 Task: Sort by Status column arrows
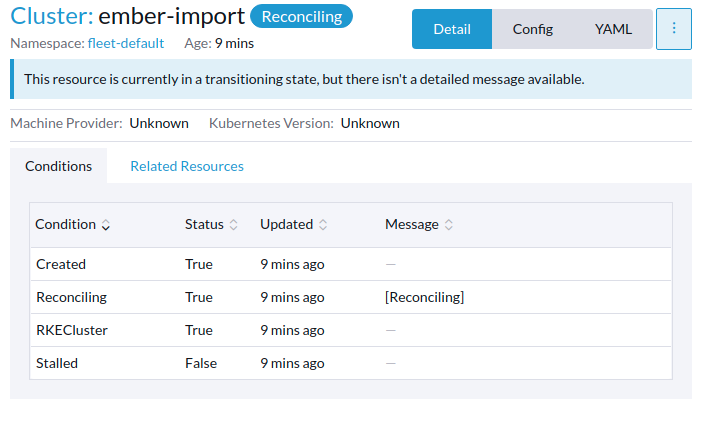[234, 225]
